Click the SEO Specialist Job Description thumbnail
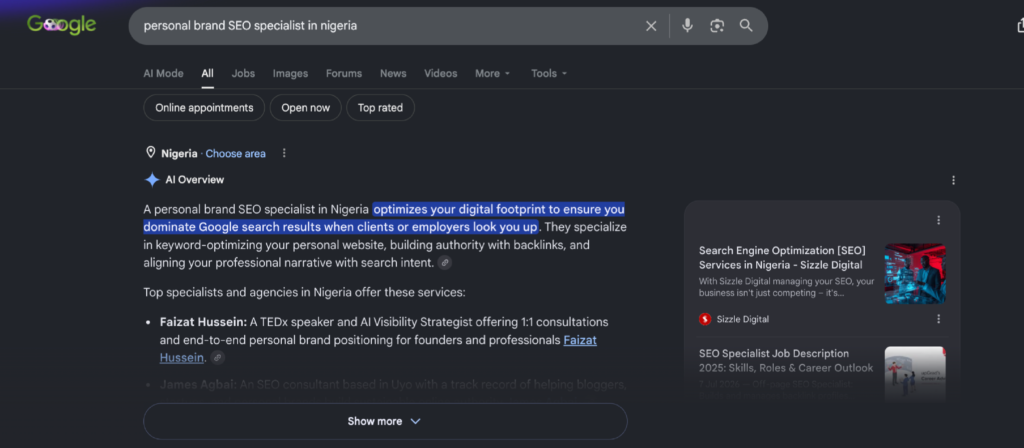Image resolution: width=1024 pixels, height=448 pixels. [915, 374]
